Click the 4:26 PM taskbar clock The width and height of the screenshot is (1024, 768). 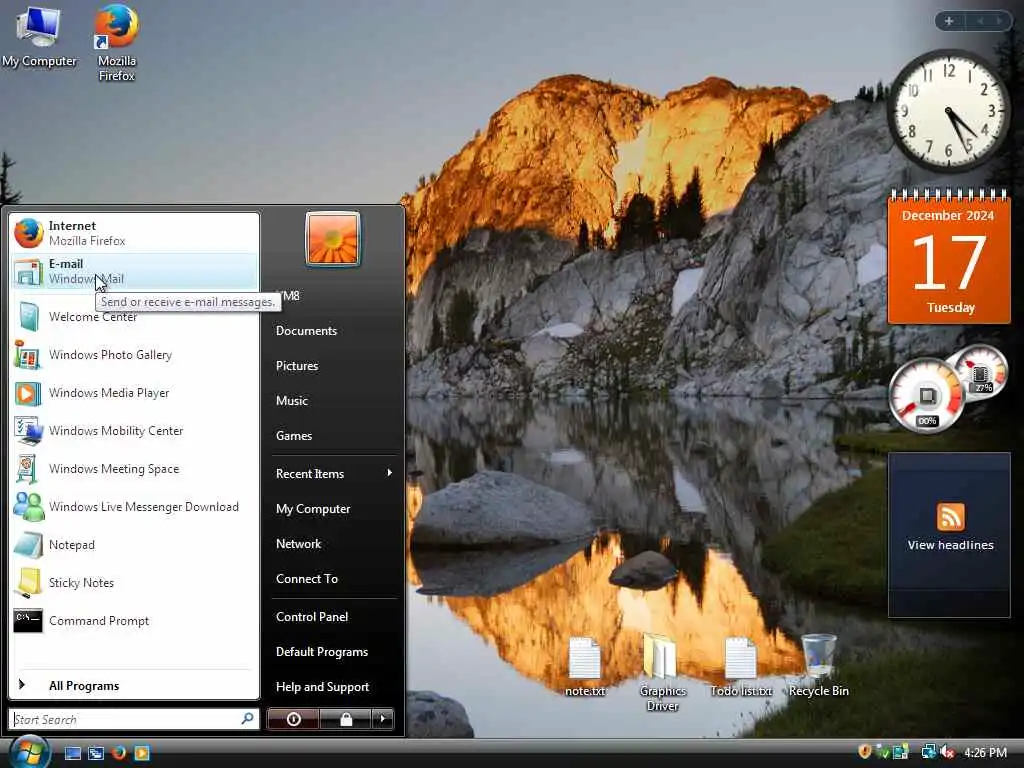pyautogui.click(x=985, y=753)
